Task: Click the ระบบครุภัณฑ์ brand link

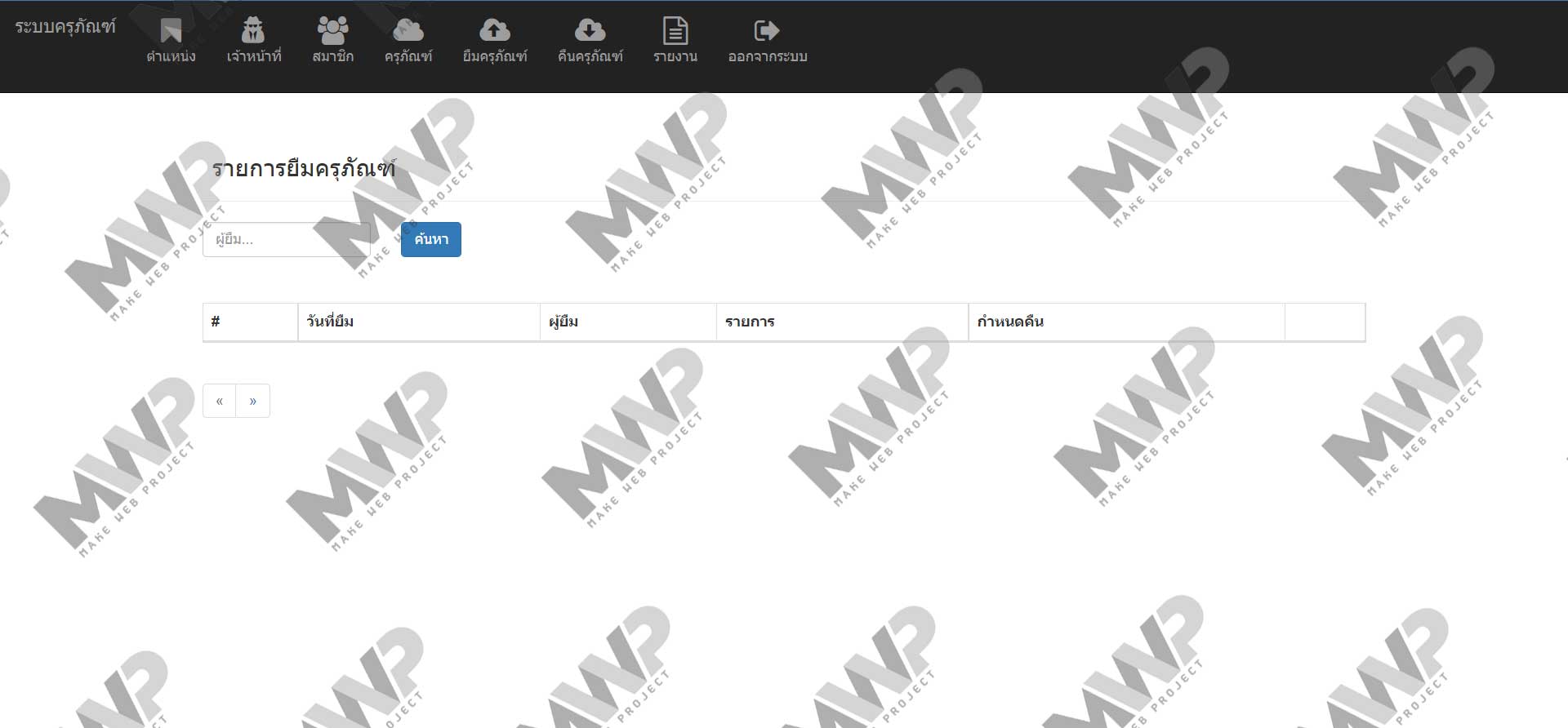Action: [x=65, y=27]
